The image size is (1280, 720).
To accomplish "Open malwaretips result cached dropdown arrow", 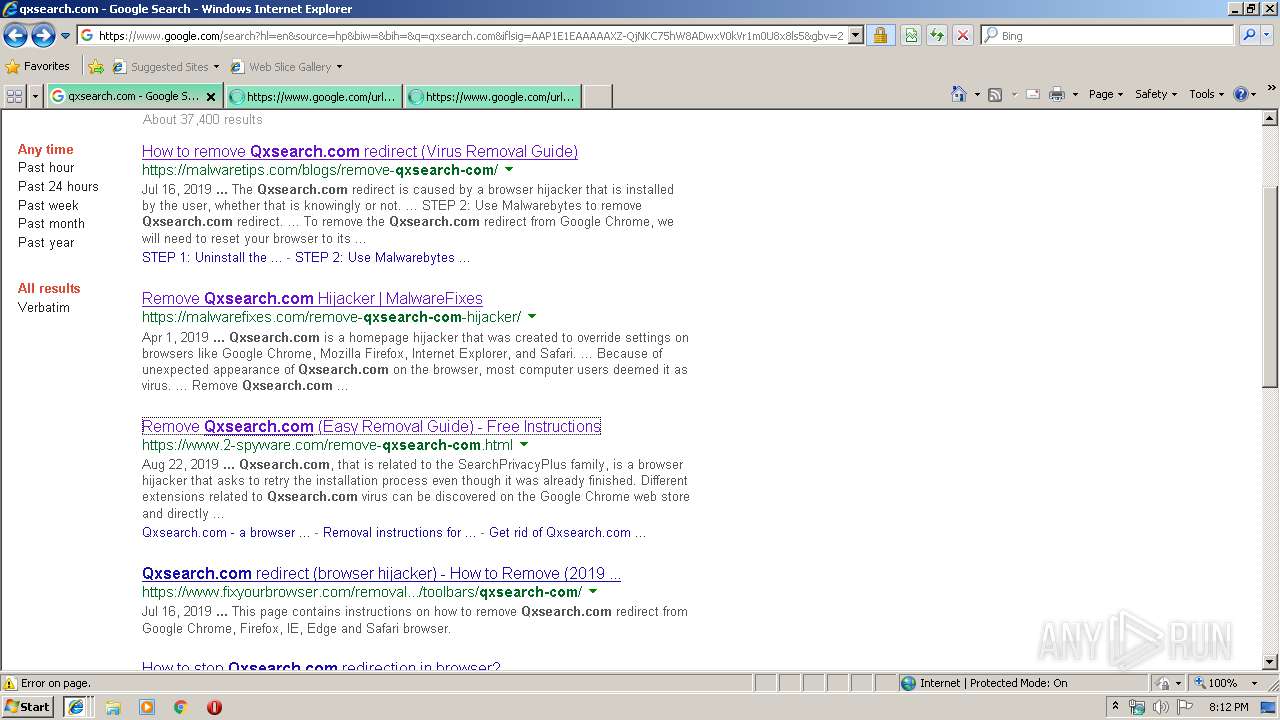I will tap(509, 170).
